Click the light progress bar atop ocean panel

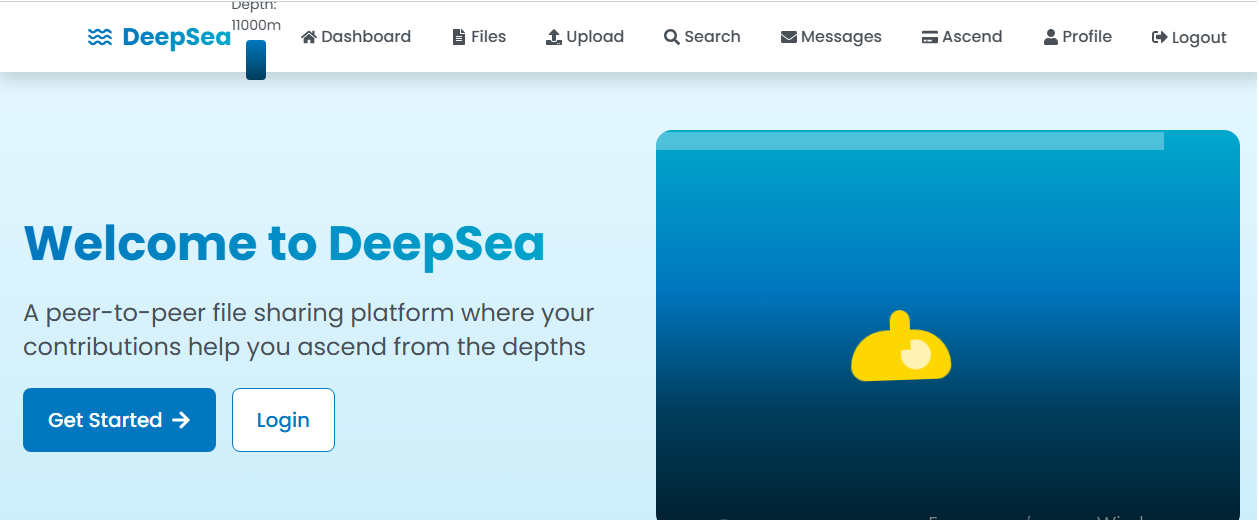[x=910, y=140]
